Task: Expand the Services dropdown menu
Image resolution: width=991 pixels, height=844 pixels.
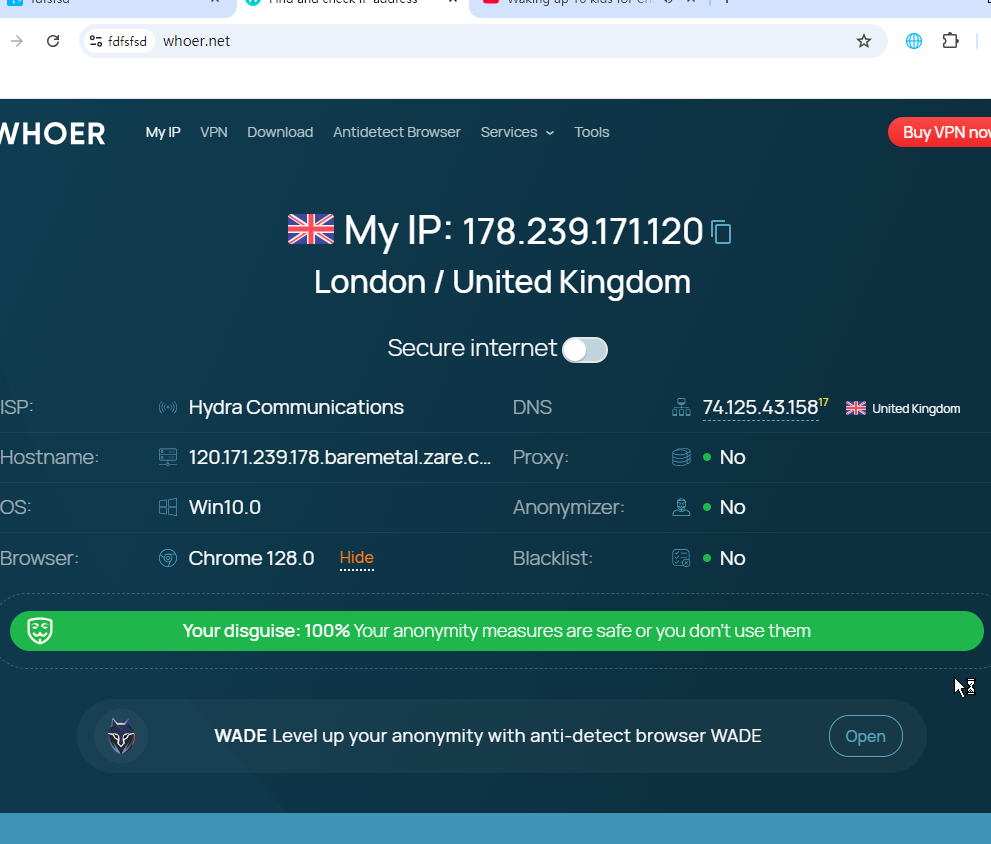Action: point(517,132)
